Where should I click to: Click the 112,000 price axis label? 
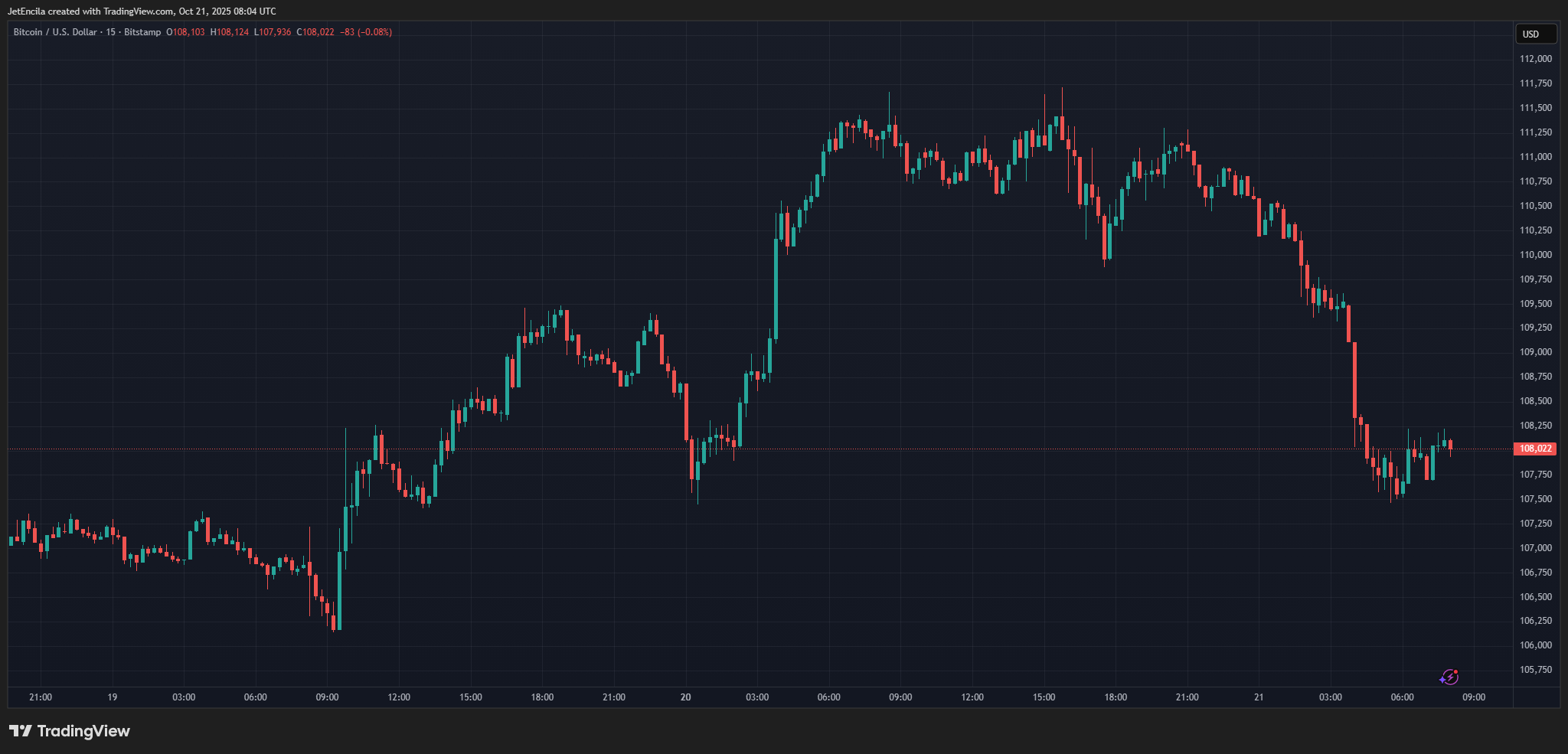tap(1535, 59)
